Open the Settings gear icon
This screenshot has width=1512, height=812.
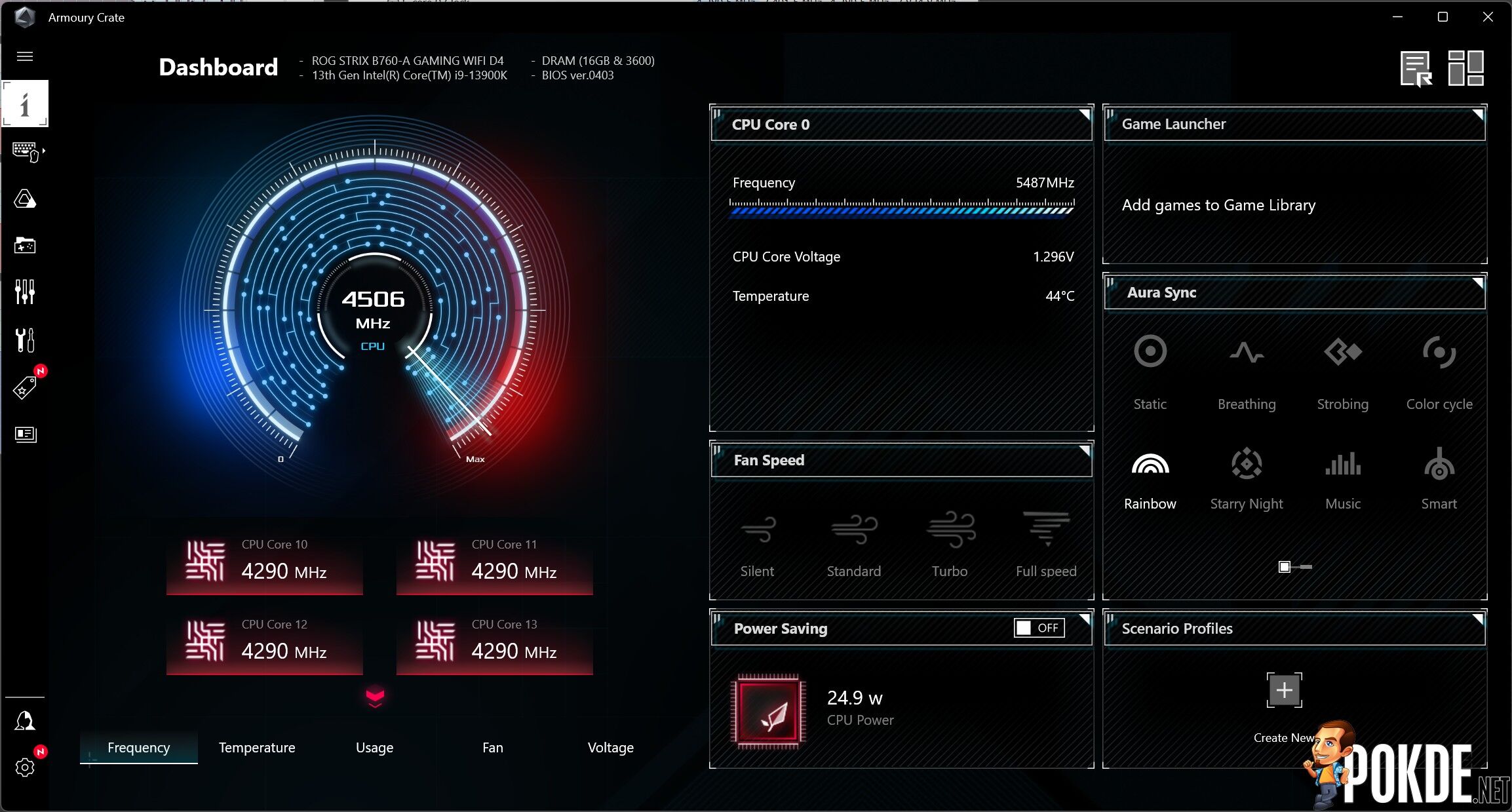(x=25, y=767)
